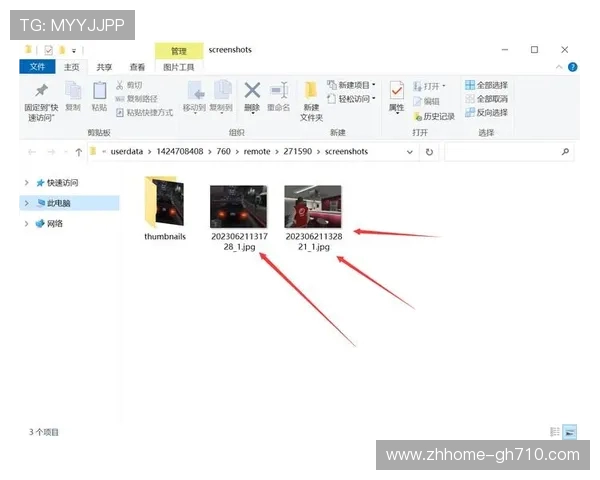The height and width of the screenshot is (480, 600).
Task: Open Help question mark icon
Action: (572, 67)
